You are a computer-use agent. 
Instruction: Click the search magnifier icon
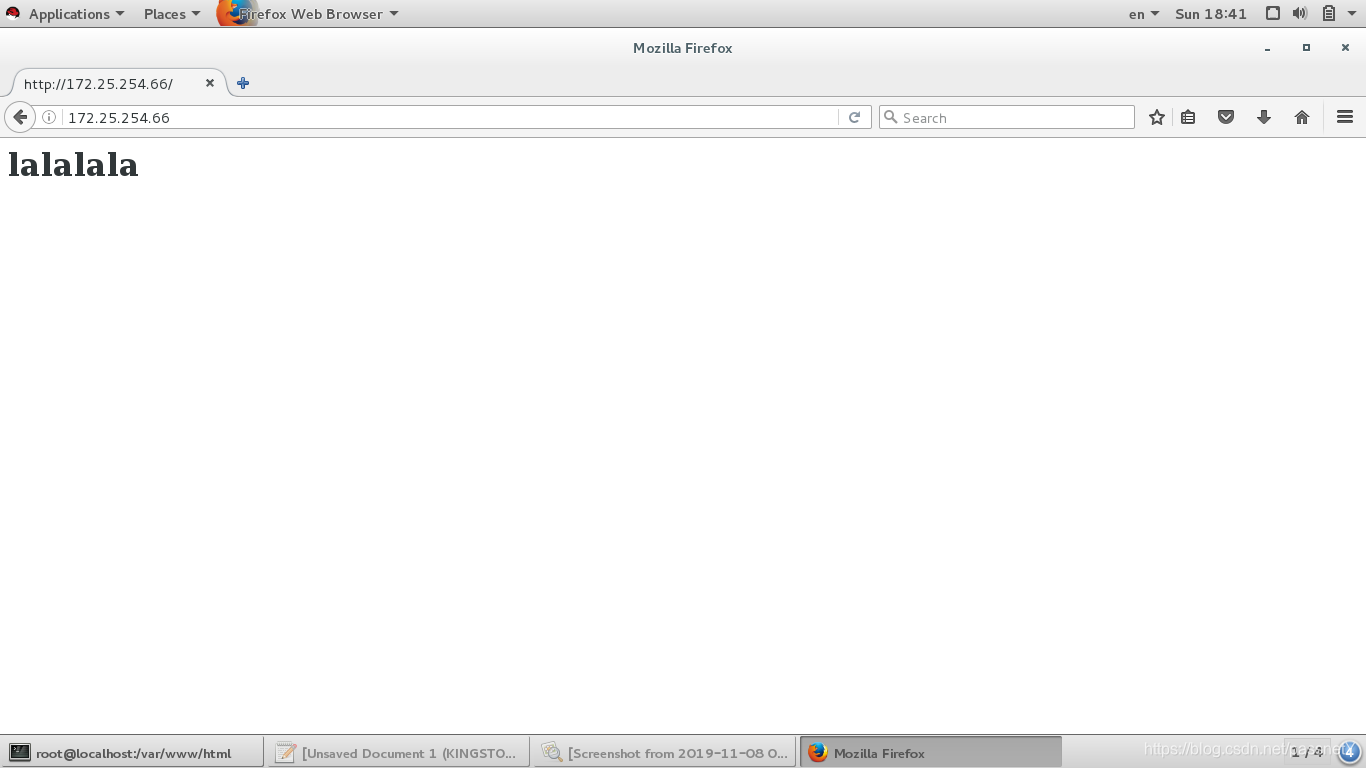[x=890, y=117]
